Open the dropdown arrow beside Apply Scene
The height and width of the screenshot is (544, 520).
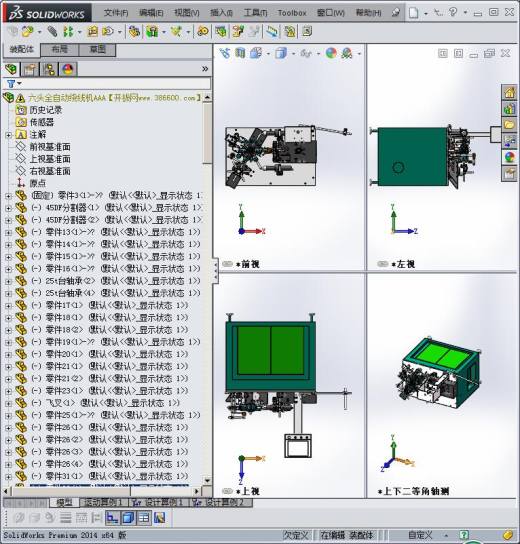[x=359, y=54]
